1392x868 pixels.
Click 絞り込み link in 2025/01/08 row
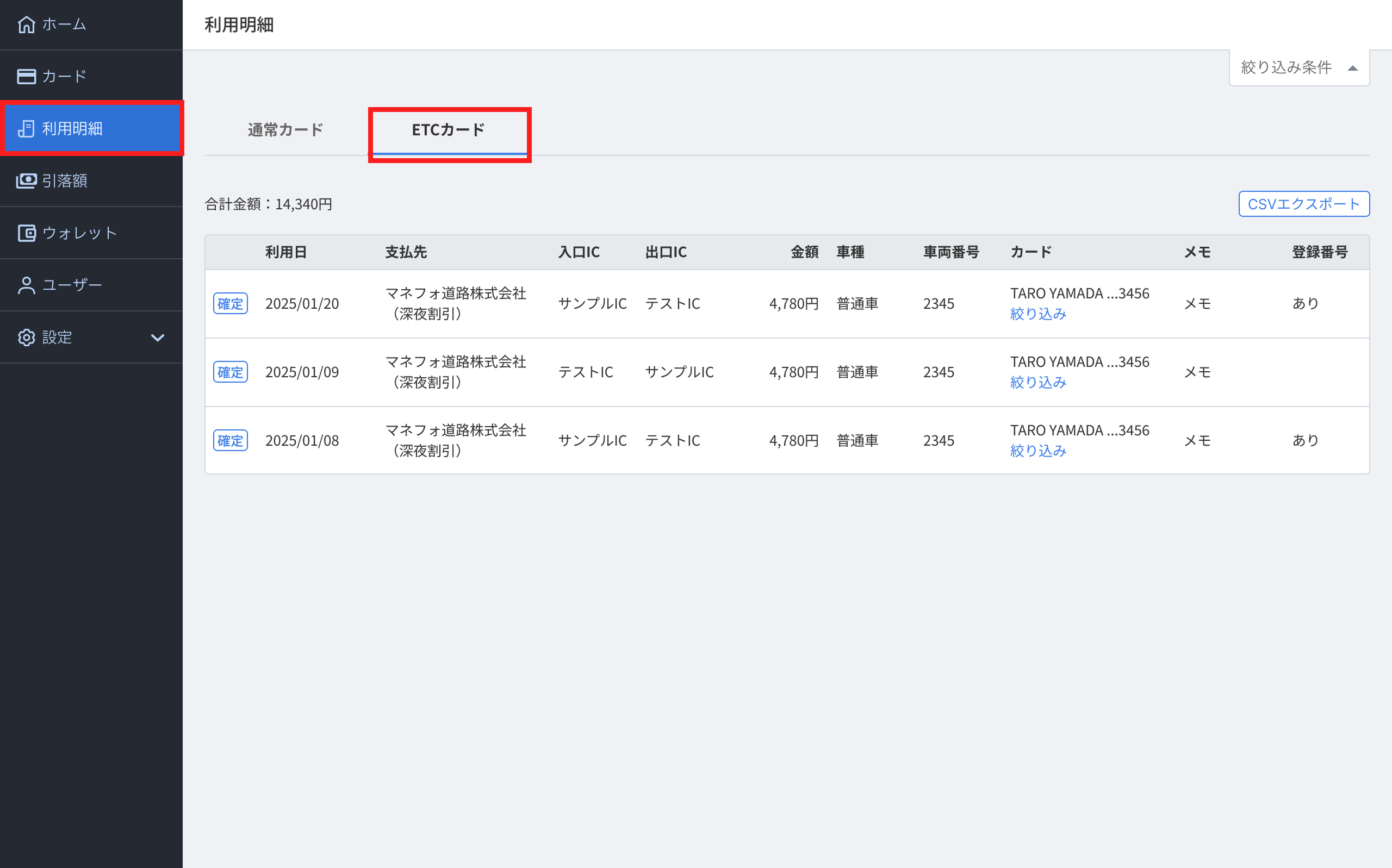point(1037,451)
